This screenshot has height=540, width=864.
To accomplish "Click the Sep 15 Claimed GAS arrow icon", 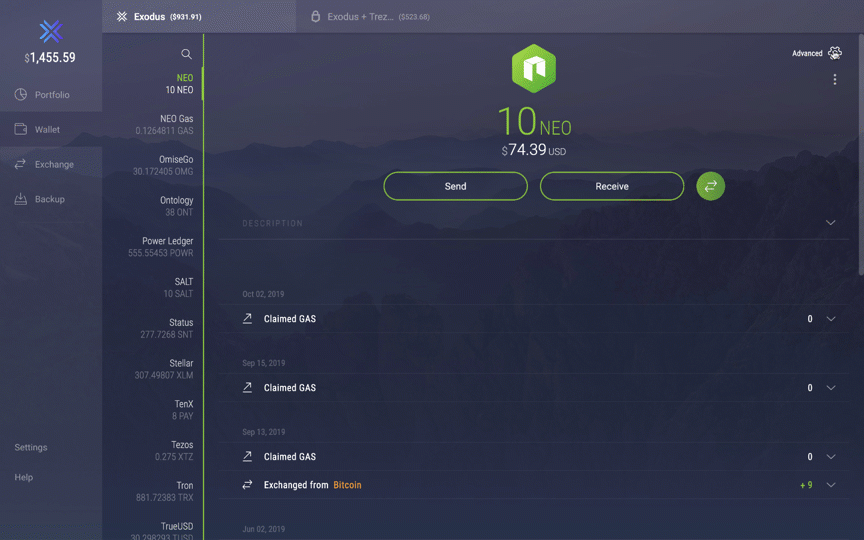I will tap(247, 387).
